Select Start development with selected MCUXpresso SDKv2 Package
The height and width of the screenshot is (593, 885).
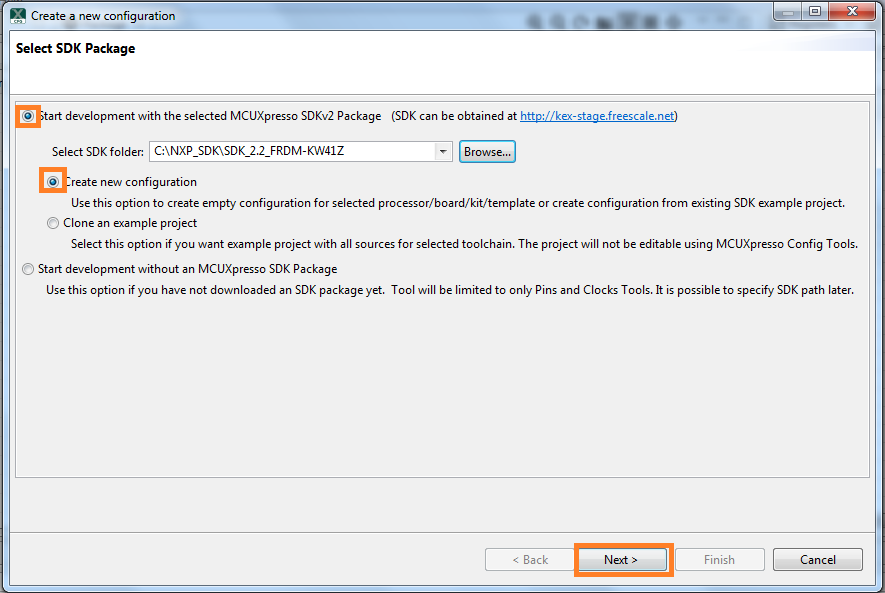coord(28,116)
